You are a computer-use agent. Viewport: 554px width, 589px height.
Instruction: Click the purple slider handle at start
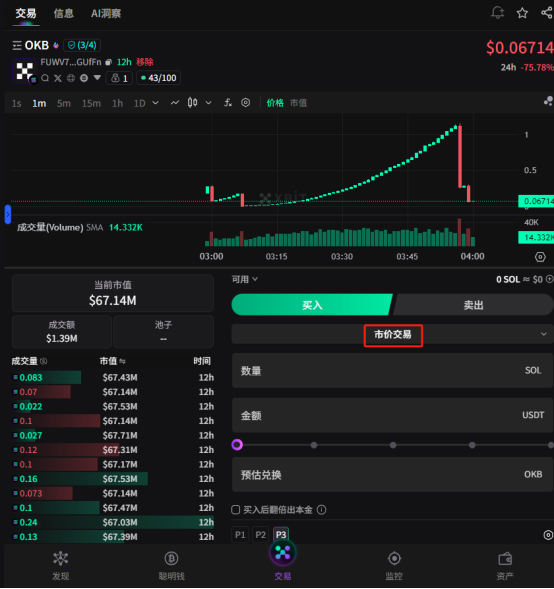point(237,445)
